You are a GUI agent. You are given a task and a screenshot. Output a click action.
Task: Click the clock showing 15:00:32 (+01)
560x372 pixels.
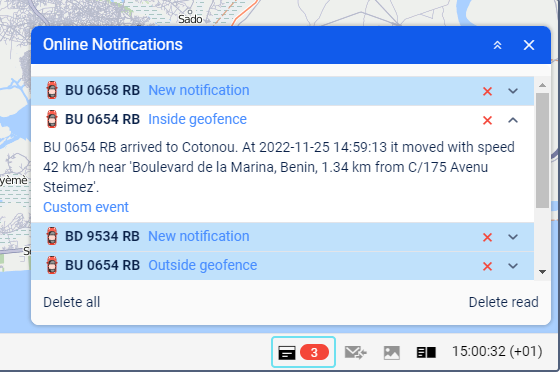(497, 352)
